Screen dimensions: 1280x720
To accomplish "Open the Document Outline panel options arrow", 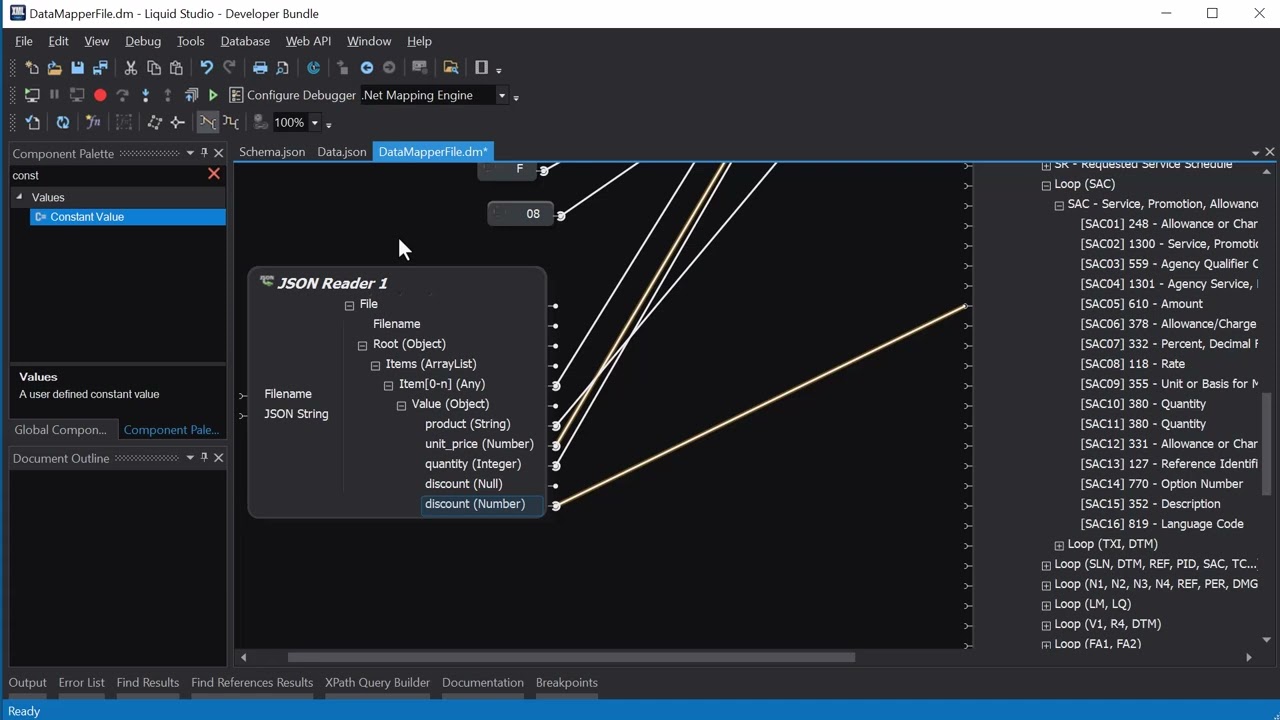I will pos(190,458).
